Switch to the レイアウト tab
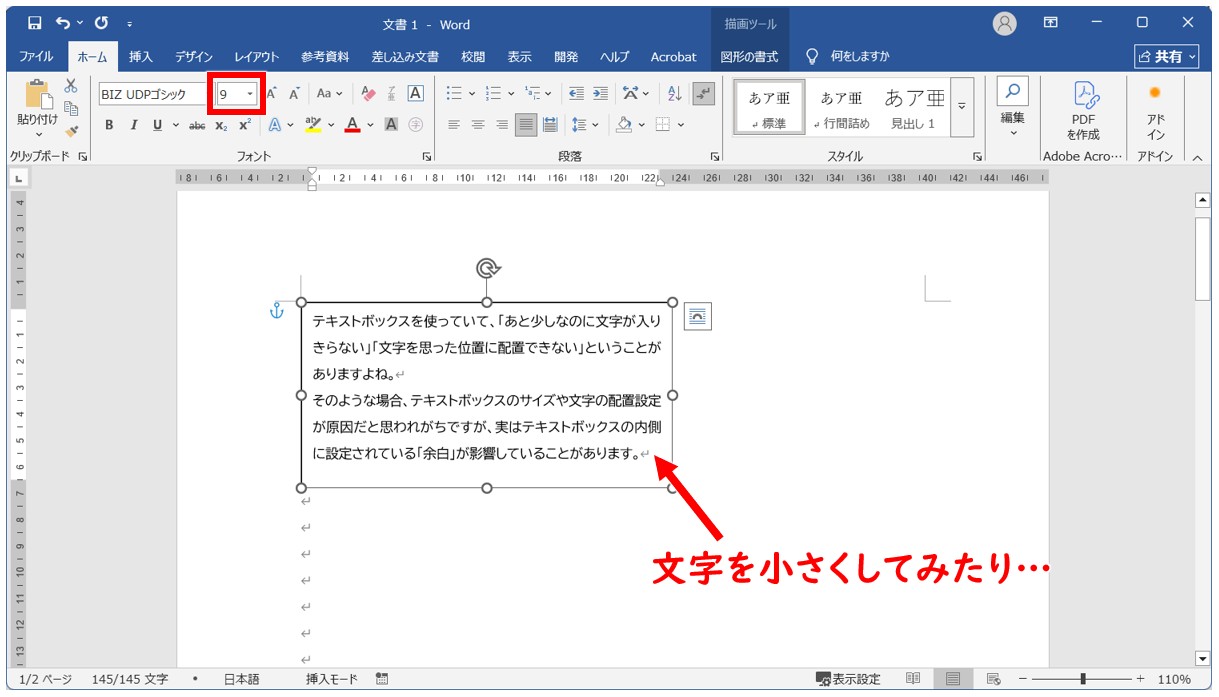This screenshot has height=697, width=1219. [257, 57]
